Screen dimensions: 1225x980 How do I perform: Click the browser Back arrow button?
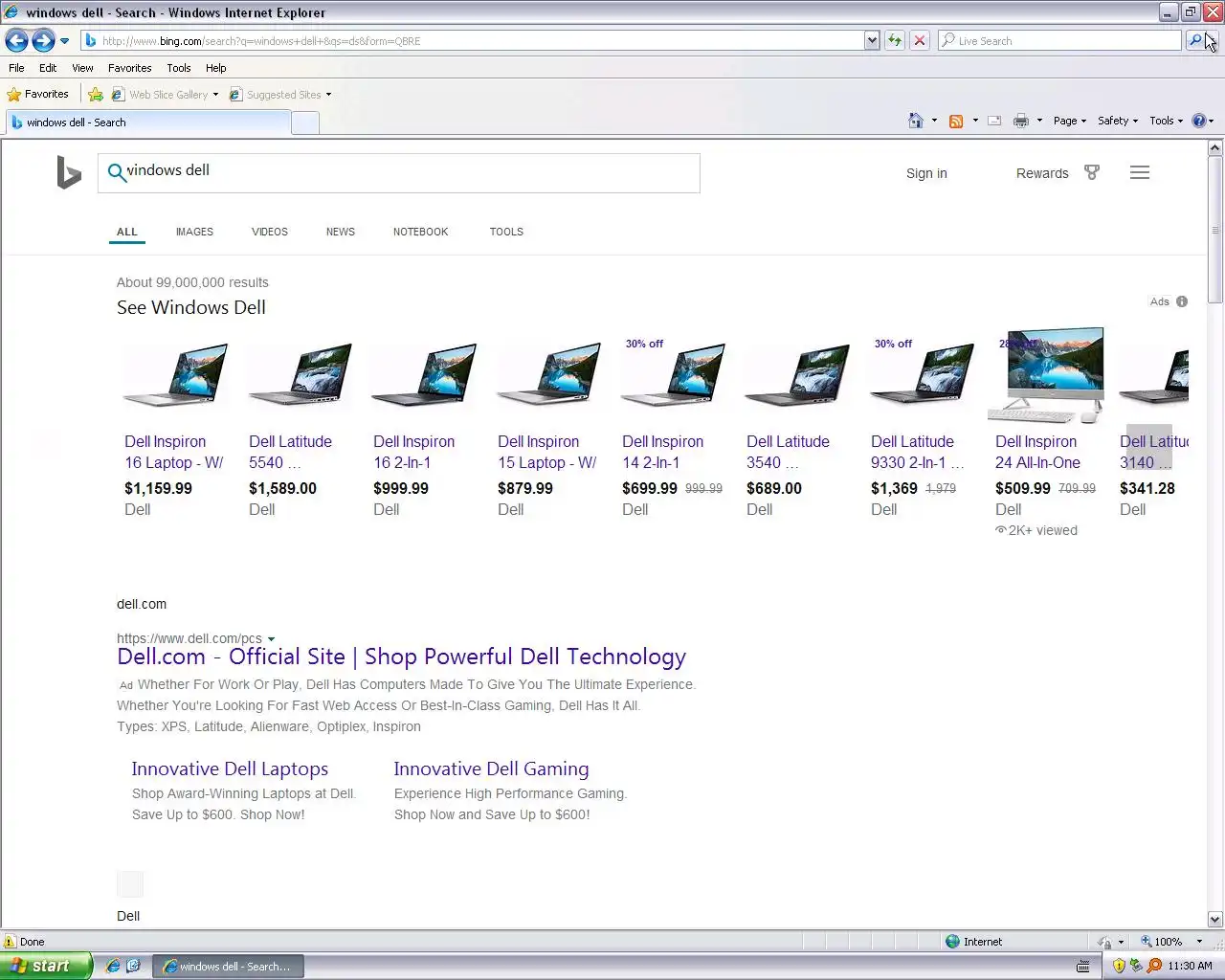pyautogui.click(x=16, y=41)
